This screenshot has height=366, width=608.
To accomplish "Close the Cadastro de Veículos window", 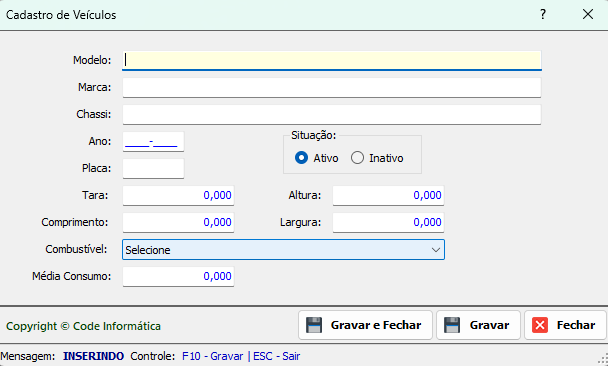I will (x=588, y=15).
